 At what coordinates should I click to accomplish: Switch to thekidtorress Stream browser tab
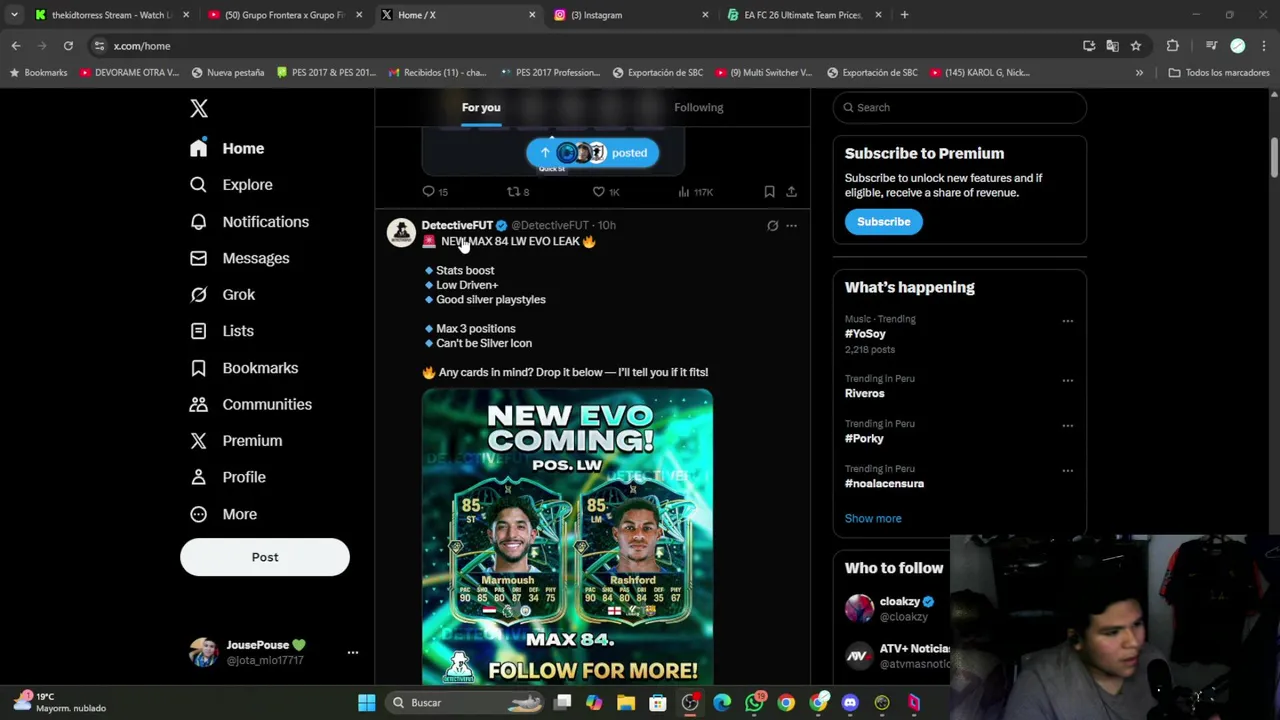click(112, 15)
